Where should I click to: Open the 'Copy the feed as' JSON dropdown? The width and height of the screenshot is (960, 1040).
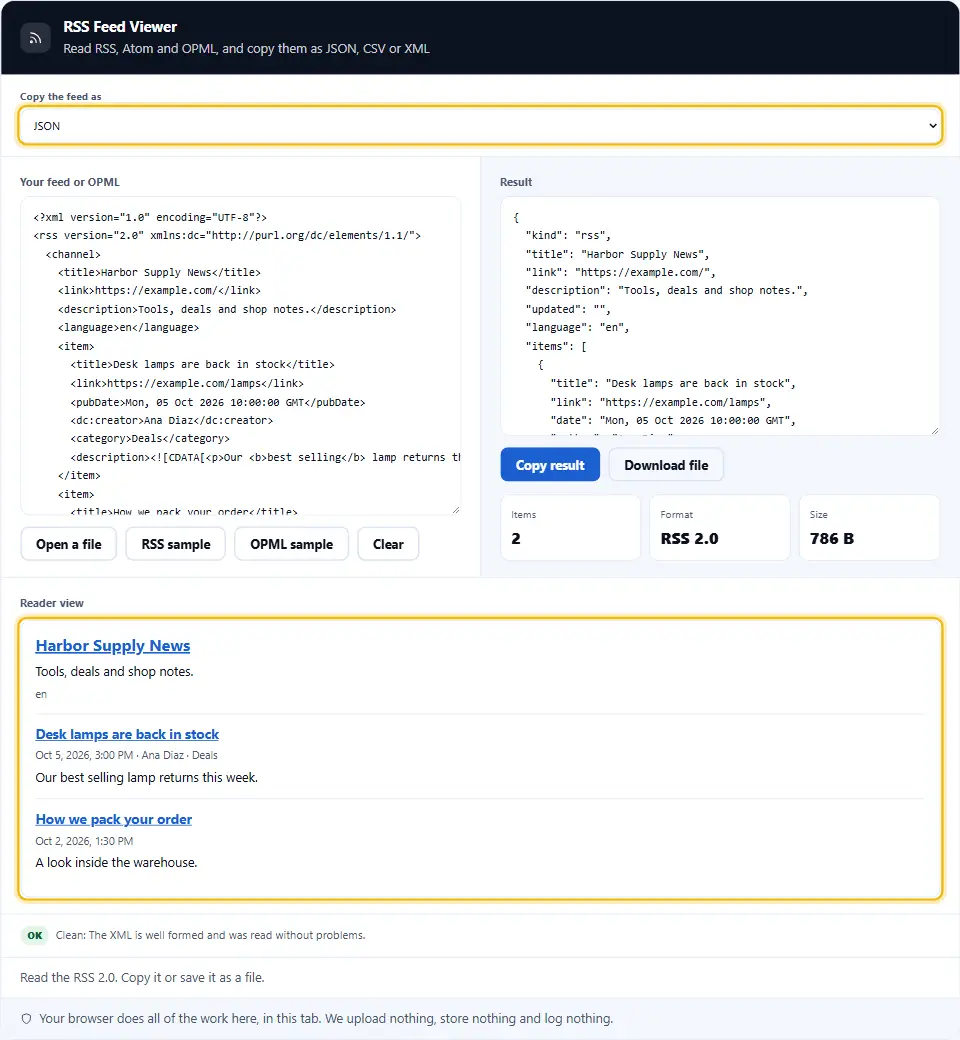480,125
